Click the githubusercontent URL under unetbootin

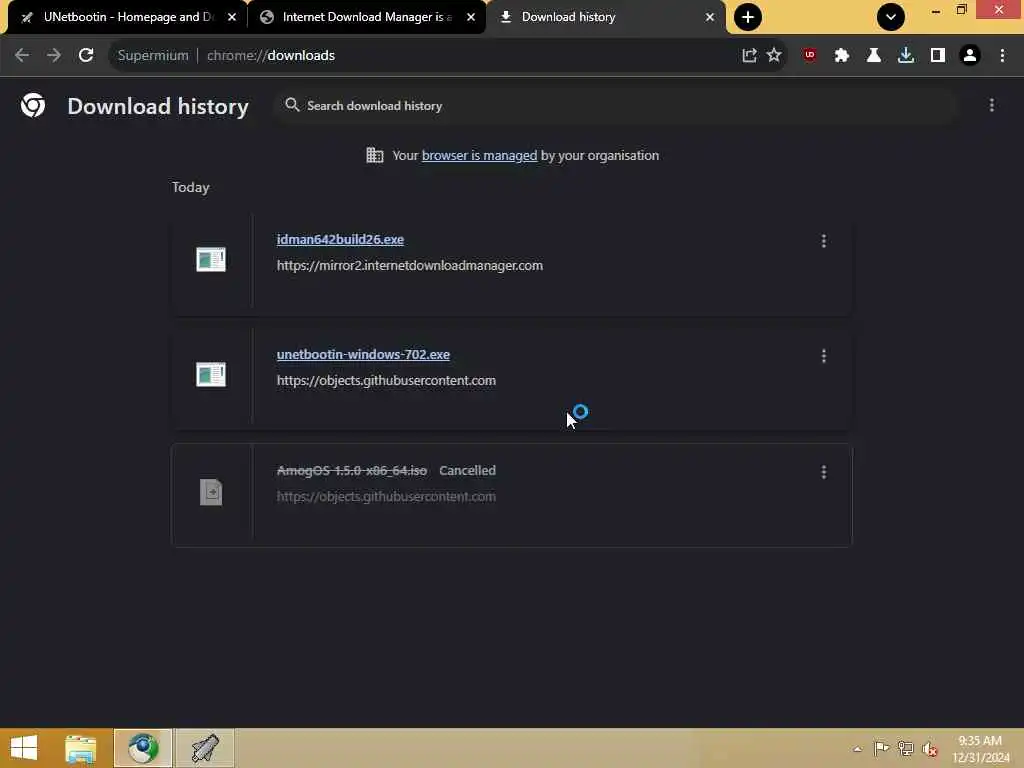click(x=386, y=381)
